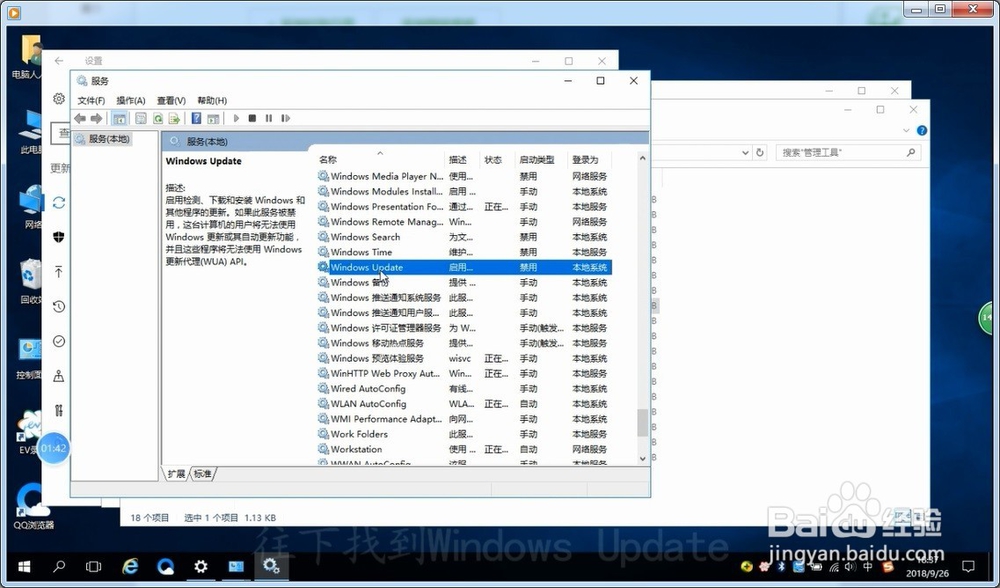This screenshot has height=588, width=1000.
Task: Select the Windows Update service row
Action: [464, 267]
